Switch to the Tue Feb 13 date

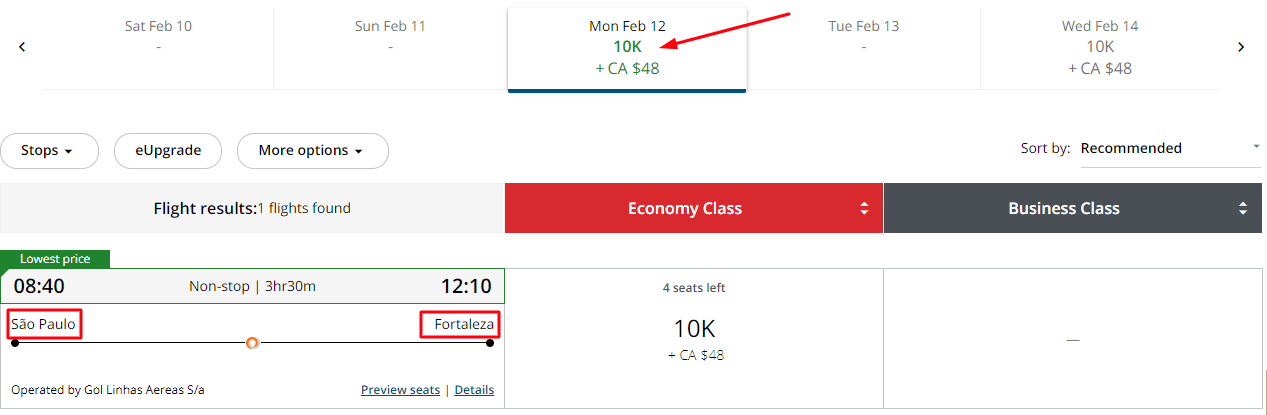tap(863, 47)
